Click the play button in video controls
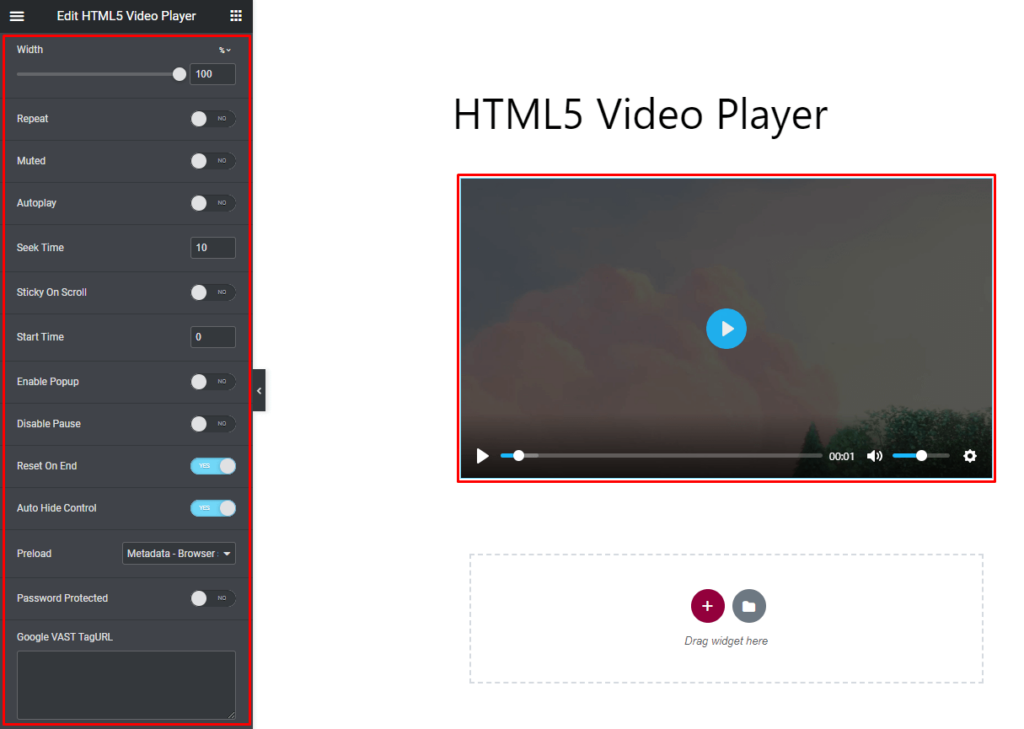Image resolution: width=1024 pixels, height=729 pixels. 483,455
